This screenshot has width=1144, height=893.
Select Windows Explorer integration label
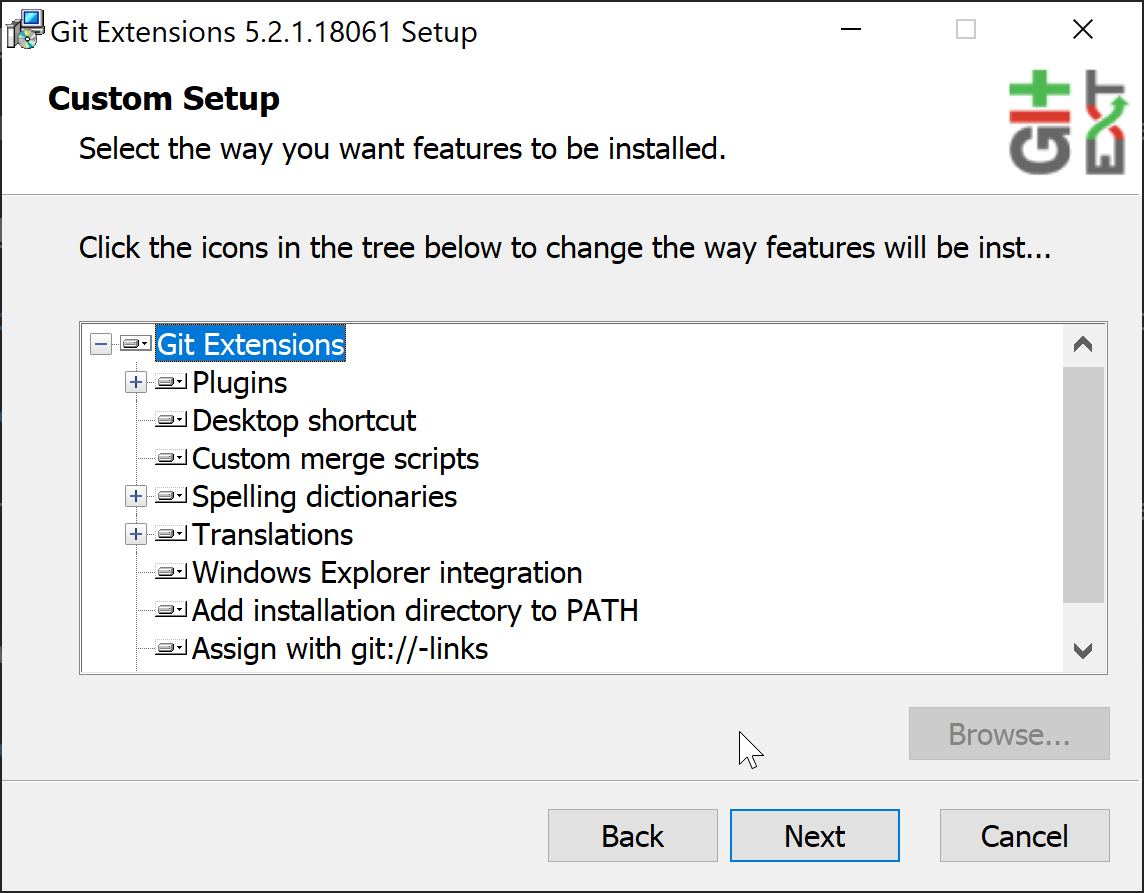click(387, 573)
